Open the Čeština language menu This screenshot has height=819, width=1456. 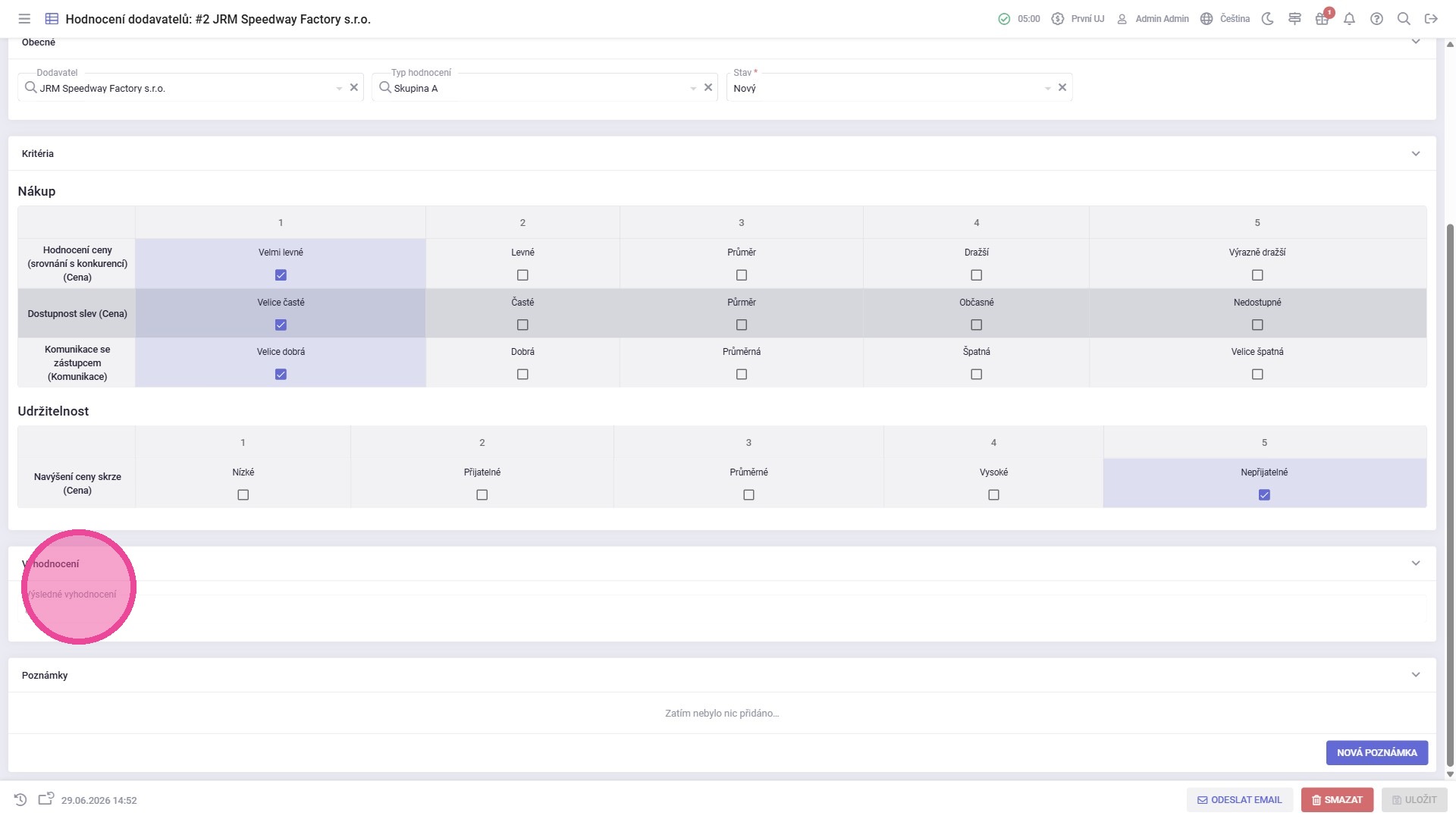click(1225, 19)
